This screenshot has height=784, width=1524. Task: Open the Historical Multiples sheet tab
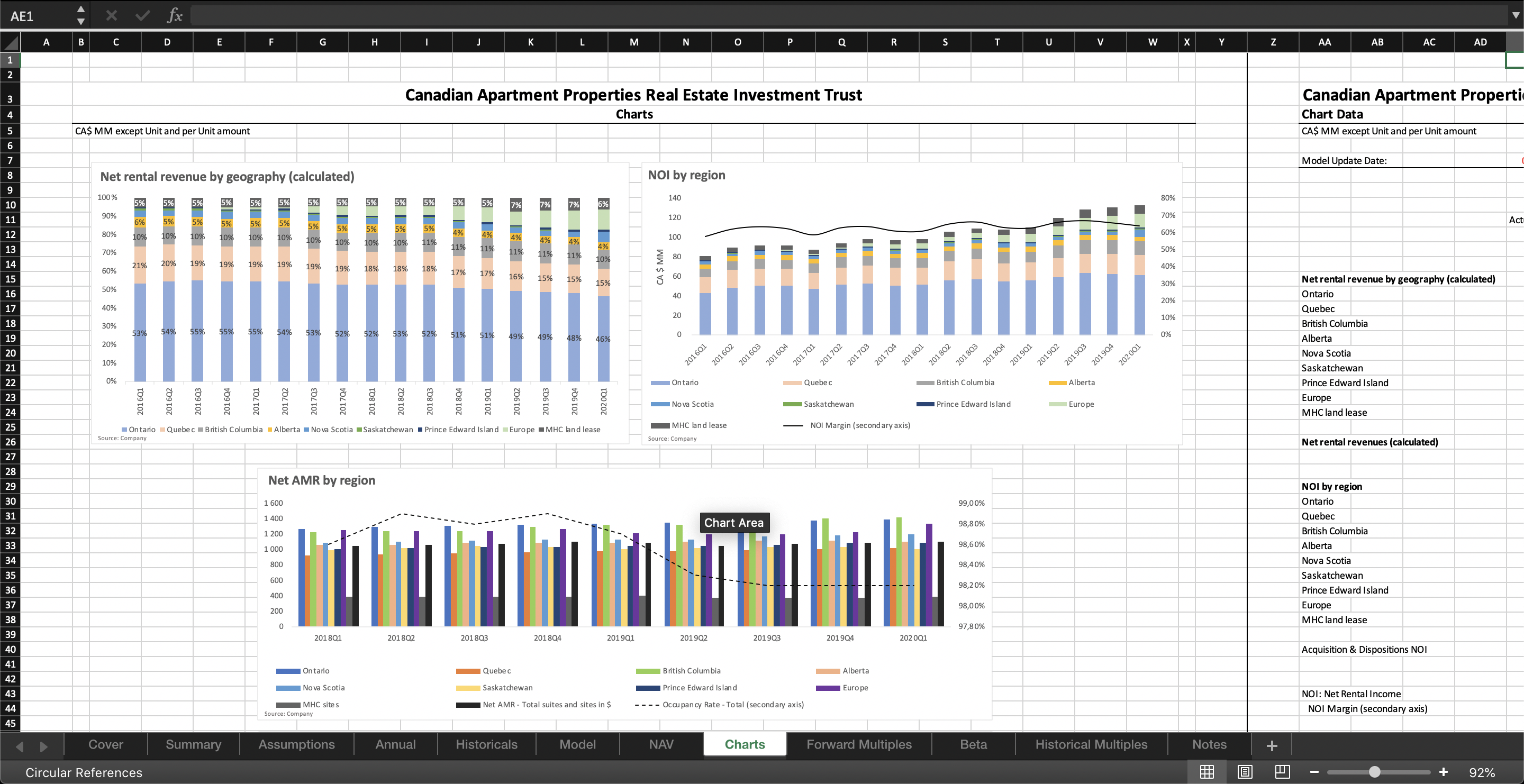coord(1091,744)
